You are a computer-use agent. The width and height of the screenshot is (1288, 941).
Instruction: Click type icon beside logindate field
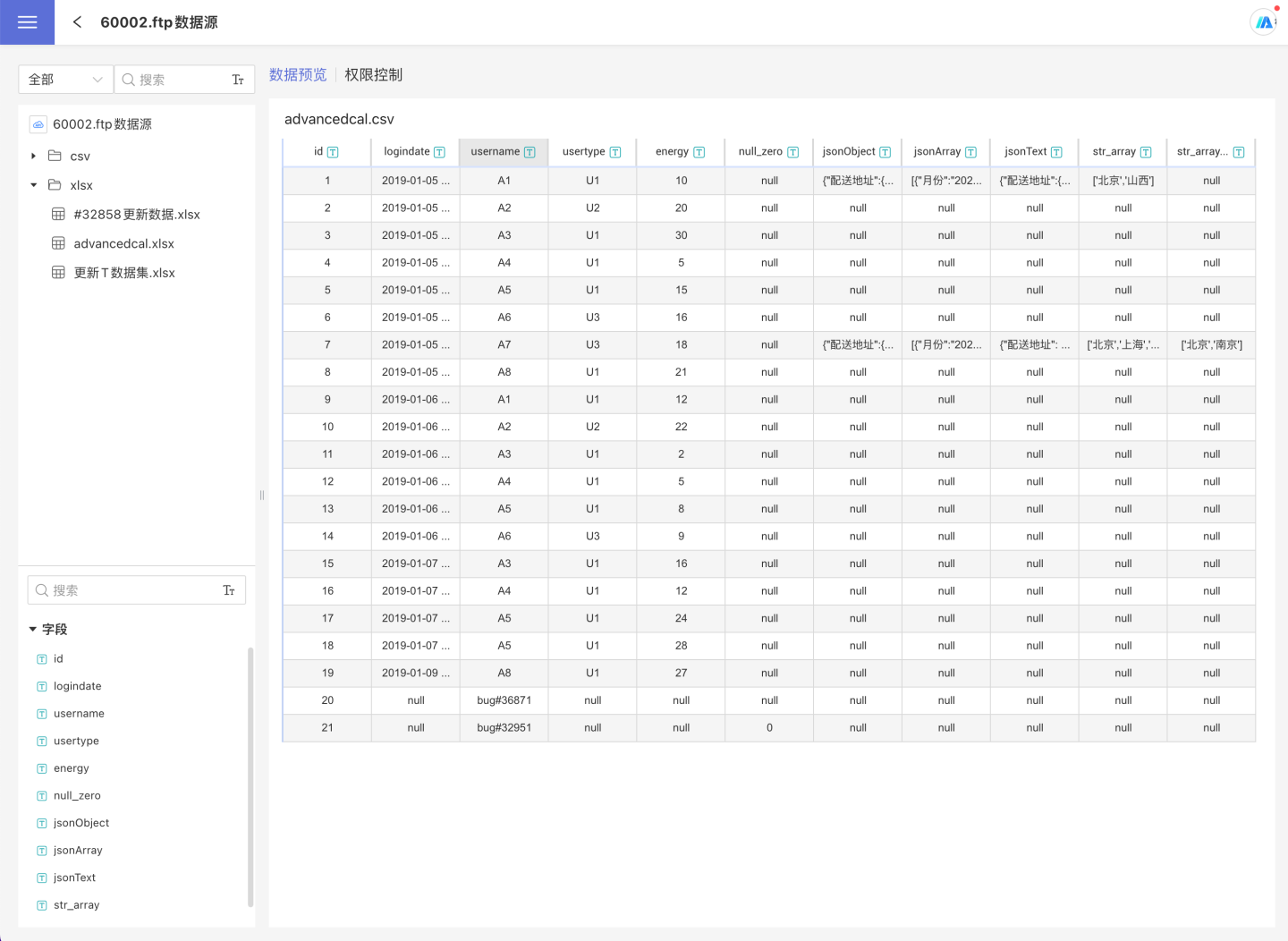click(x=41, y=687)
